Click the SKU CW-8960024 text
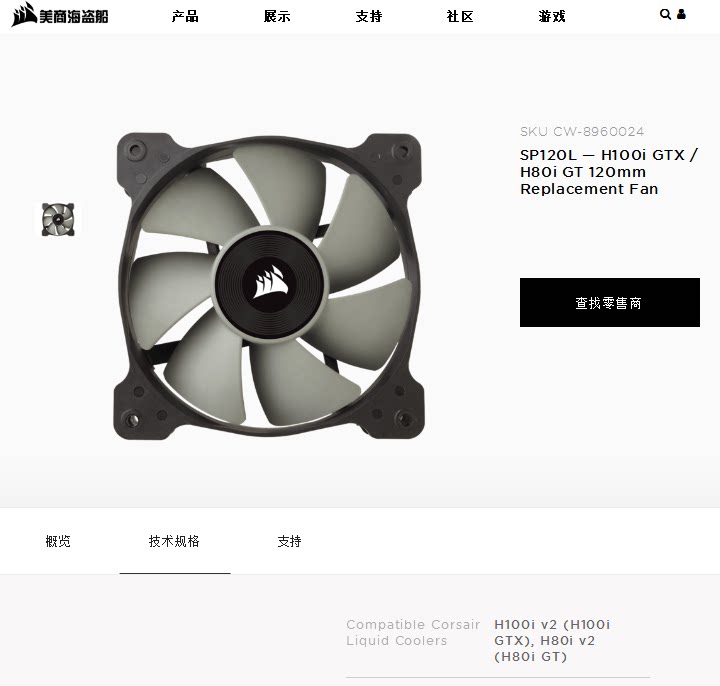This screenshot has width=720, height=686. click(x=582, y=132)
